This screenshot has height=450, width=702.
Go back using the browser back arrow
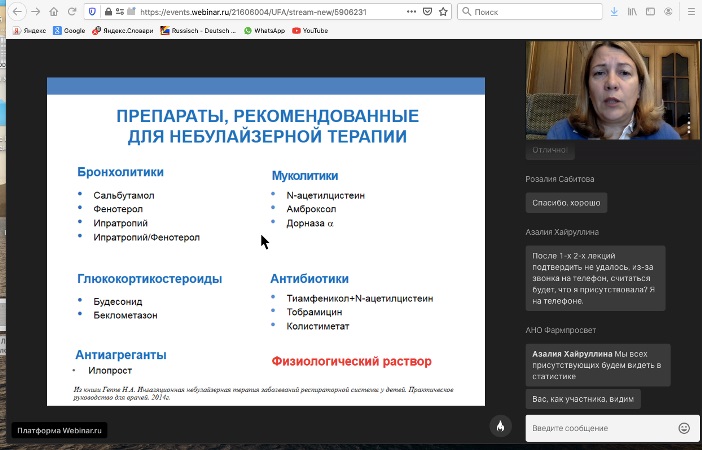coord(17,12)
